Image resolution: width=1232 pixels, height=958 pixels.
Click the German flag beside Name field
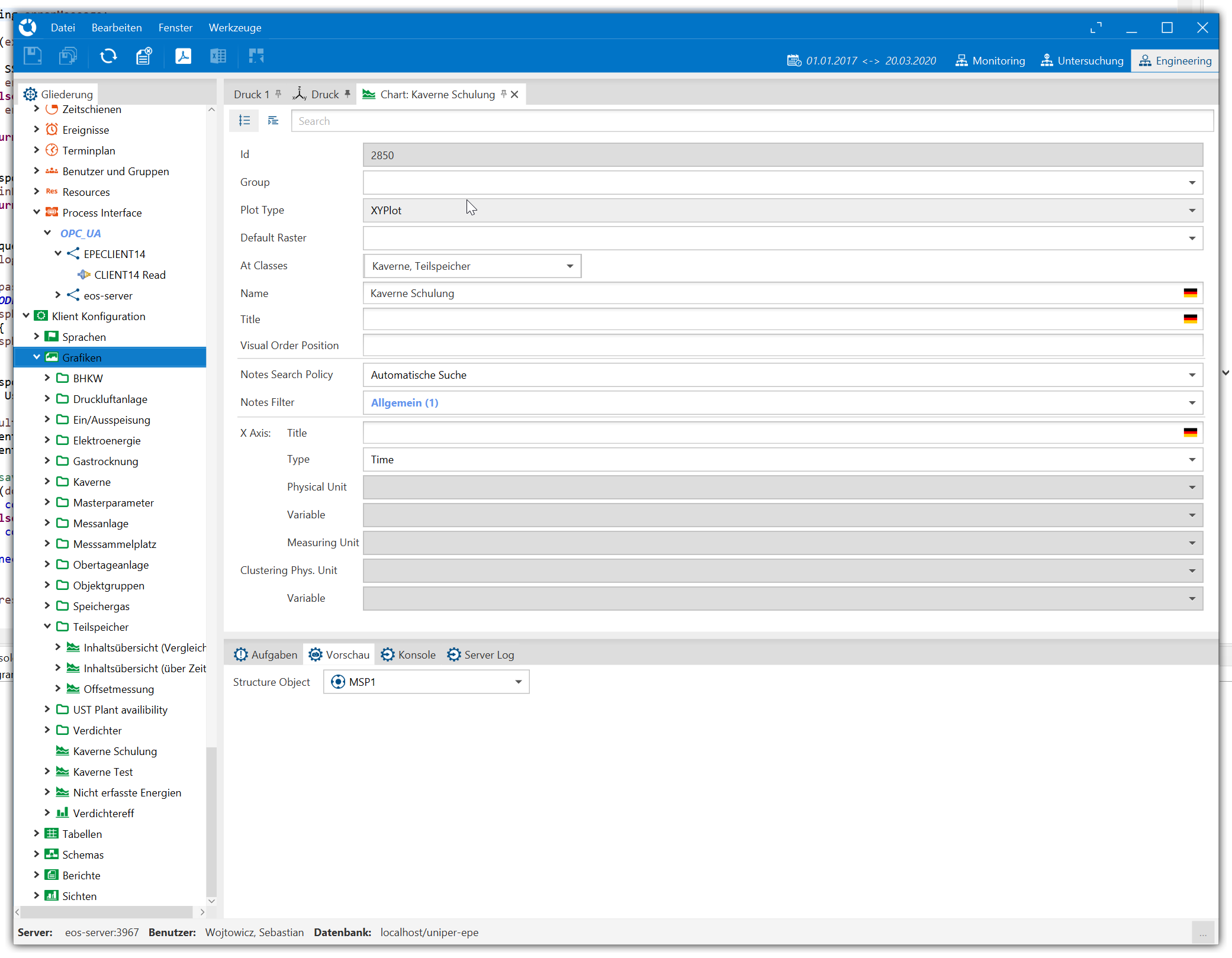pyautogui.click(x=1190, y=293)
